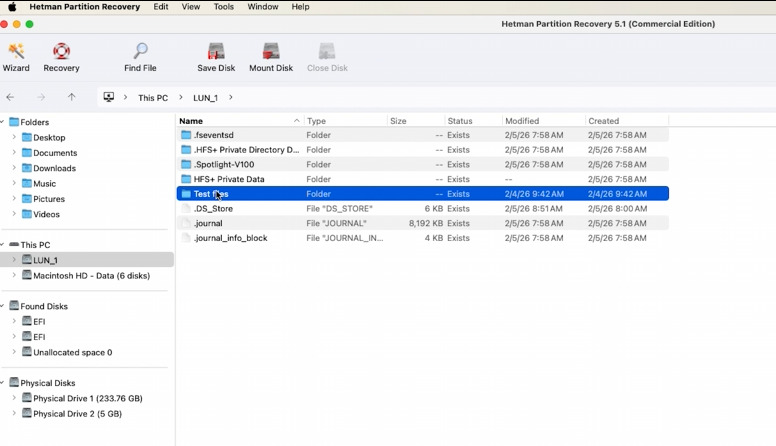Click the Recovery lifebuoy icon
This screenshot has height=446, width=776.
point(61,51)
